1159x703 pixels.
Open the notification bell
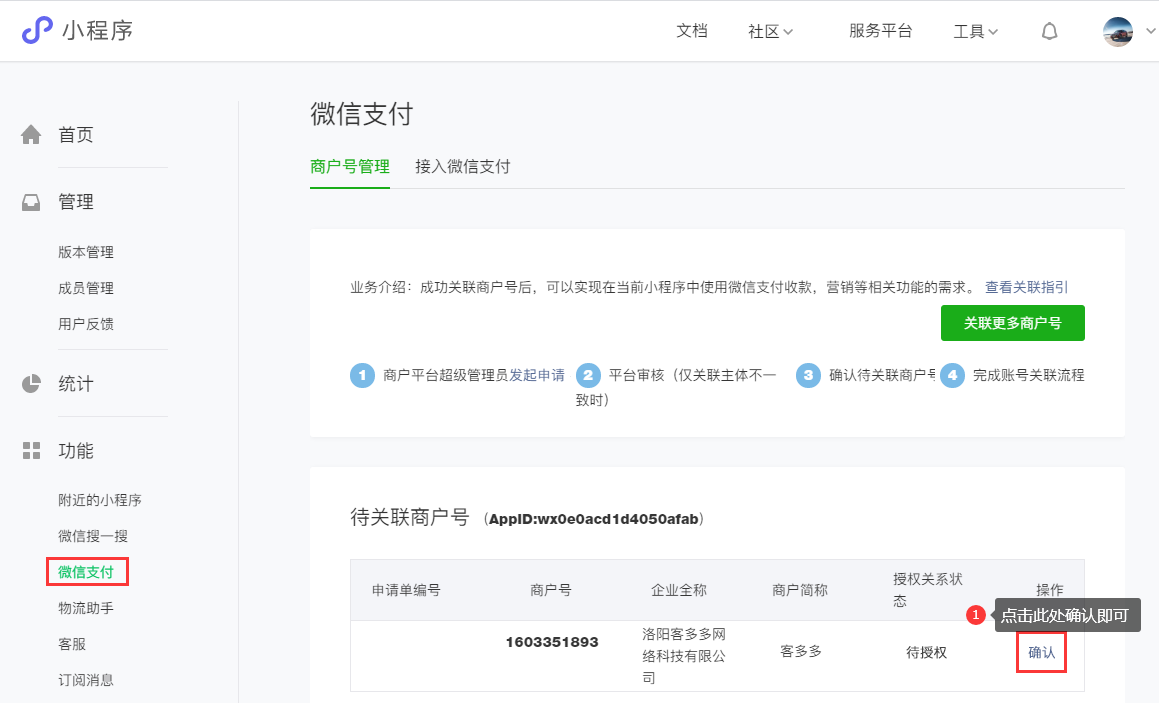1050,31
